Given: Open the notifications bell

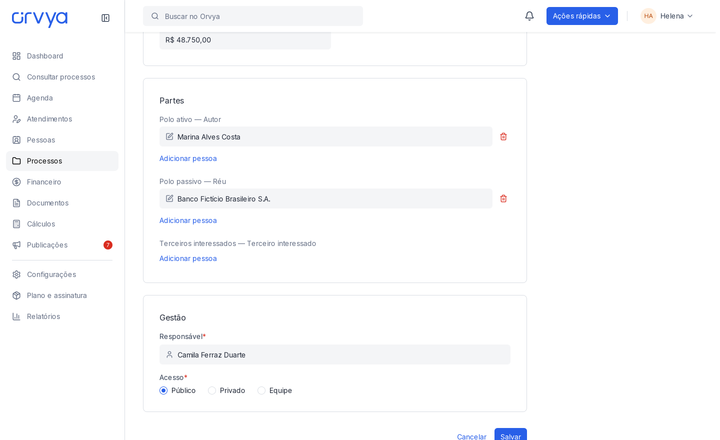Looking at the screenshot, I should 529,16.
